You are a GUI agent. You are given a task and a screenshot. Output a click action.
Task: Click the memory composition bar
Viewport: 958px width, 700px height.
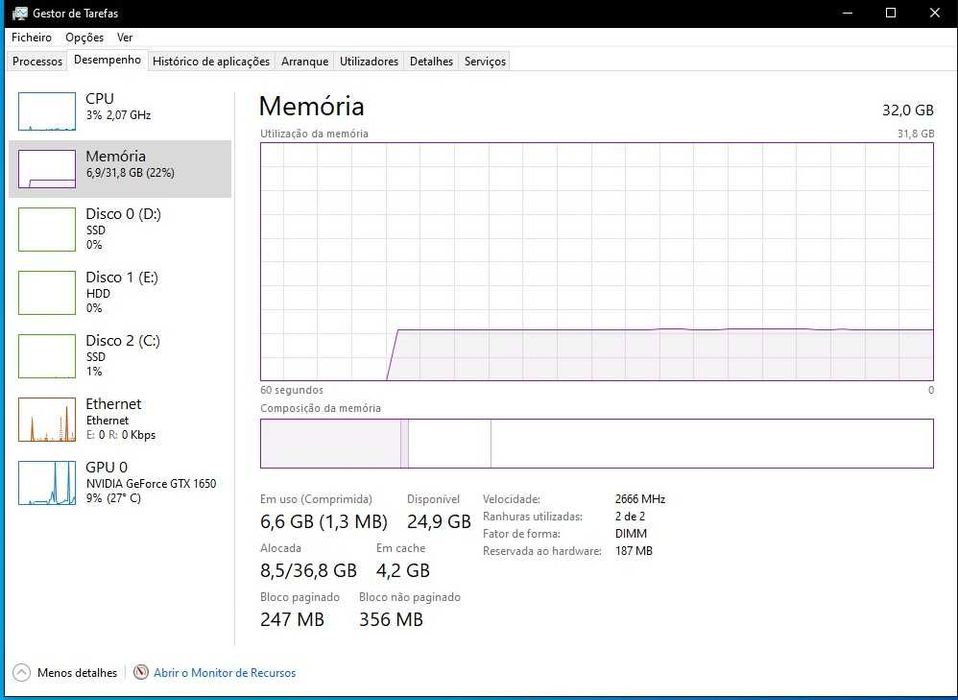(596, 443)
